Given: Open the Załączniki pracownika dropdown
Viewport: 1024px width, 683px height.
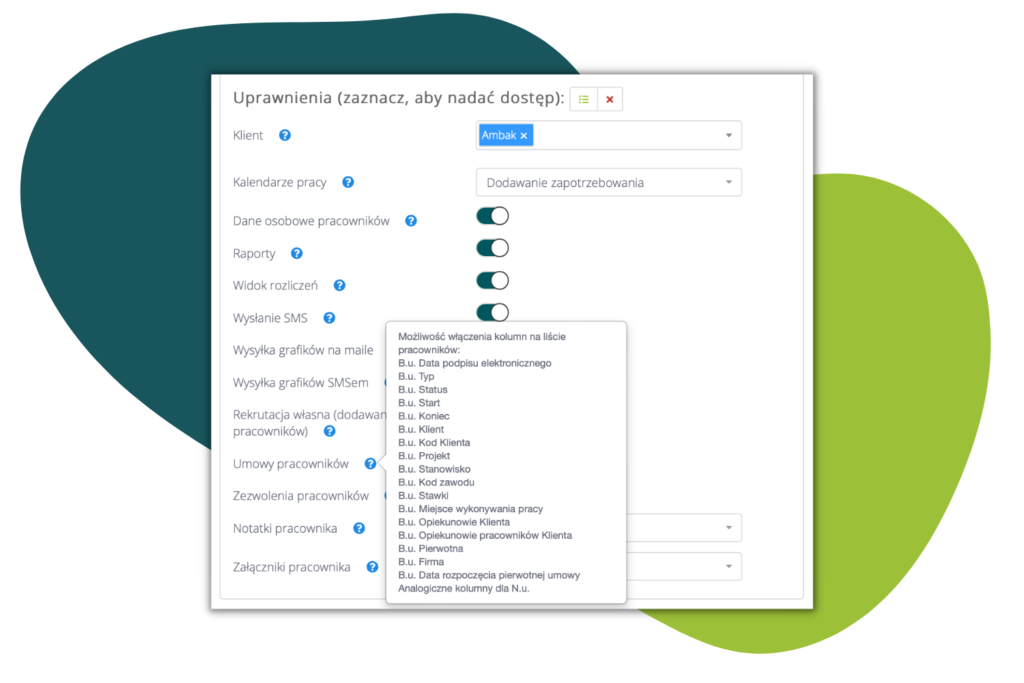Looking at the screenshot, I should click(x=728, y=567).
